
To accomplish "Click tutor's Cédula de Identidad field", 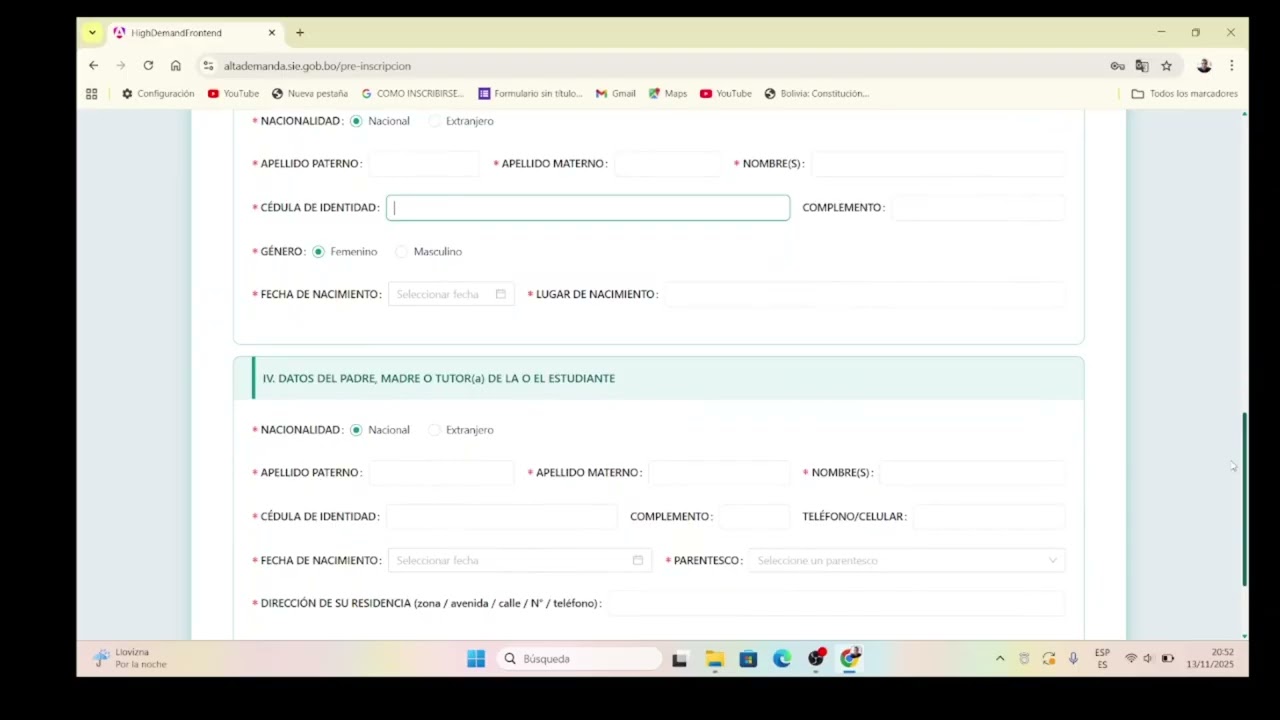I will point(502,517).
